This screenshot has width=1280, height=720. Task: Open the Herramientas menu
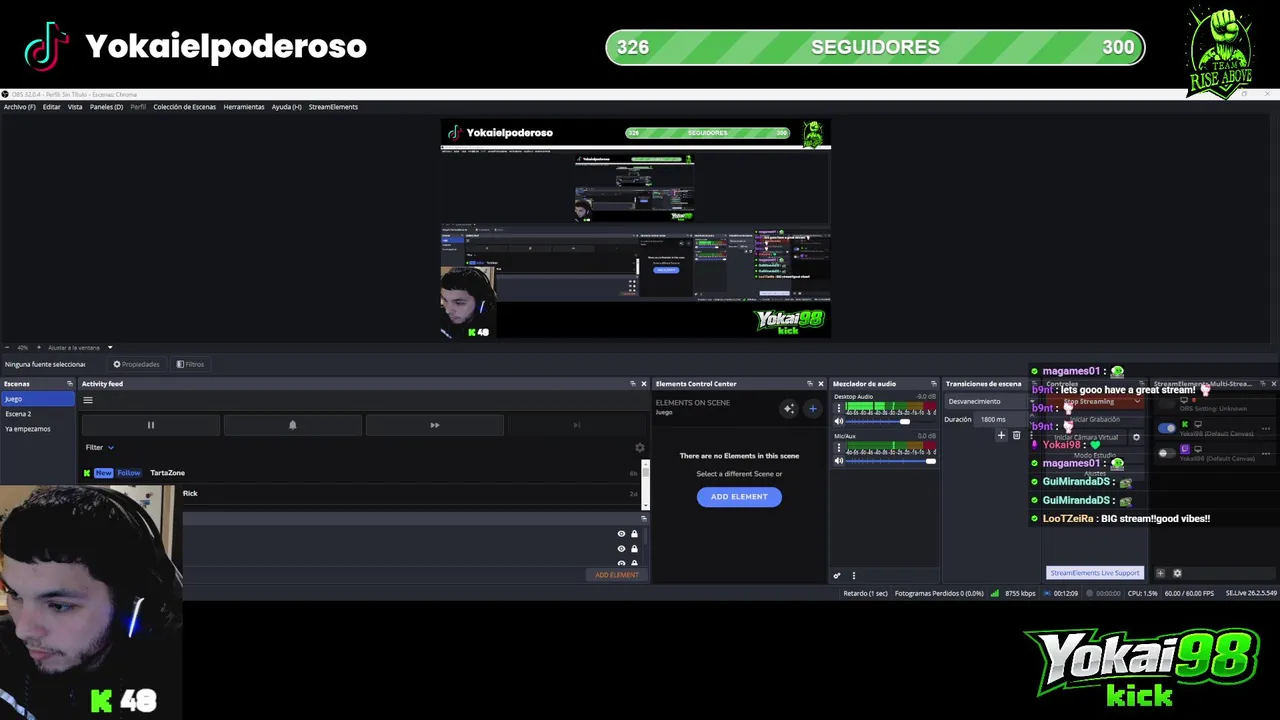coord(244,107)
